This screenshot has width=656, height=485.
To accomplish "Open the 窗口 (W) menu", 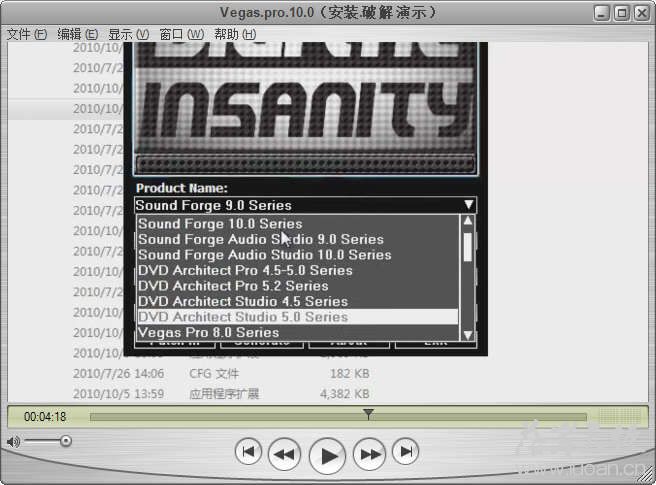I will point(182,34).
